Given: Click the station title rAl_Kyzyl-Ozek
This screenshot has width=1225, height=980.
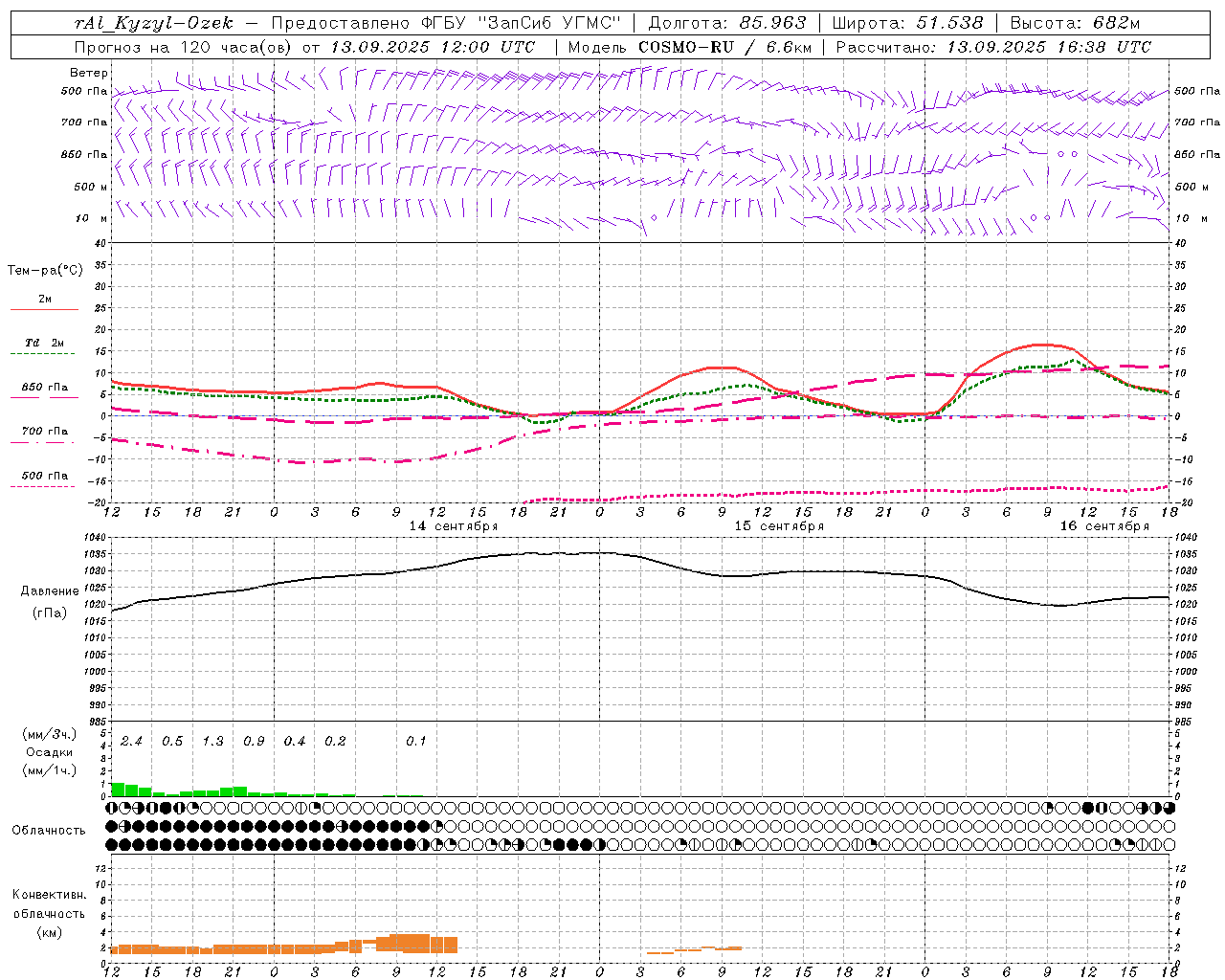Looking at the screenshot, I should pos(153,23).
